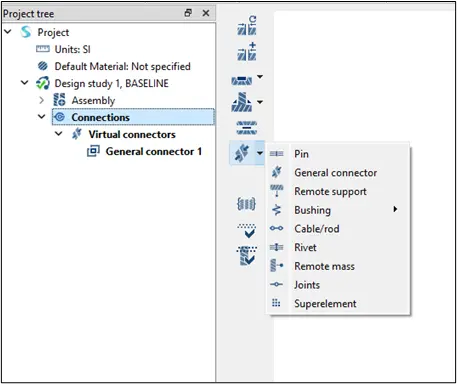This screenshot has height=384, width=457.
Task: Click the Rivet icon in menu
Action: pyautogui.click(x=276, y=247)
